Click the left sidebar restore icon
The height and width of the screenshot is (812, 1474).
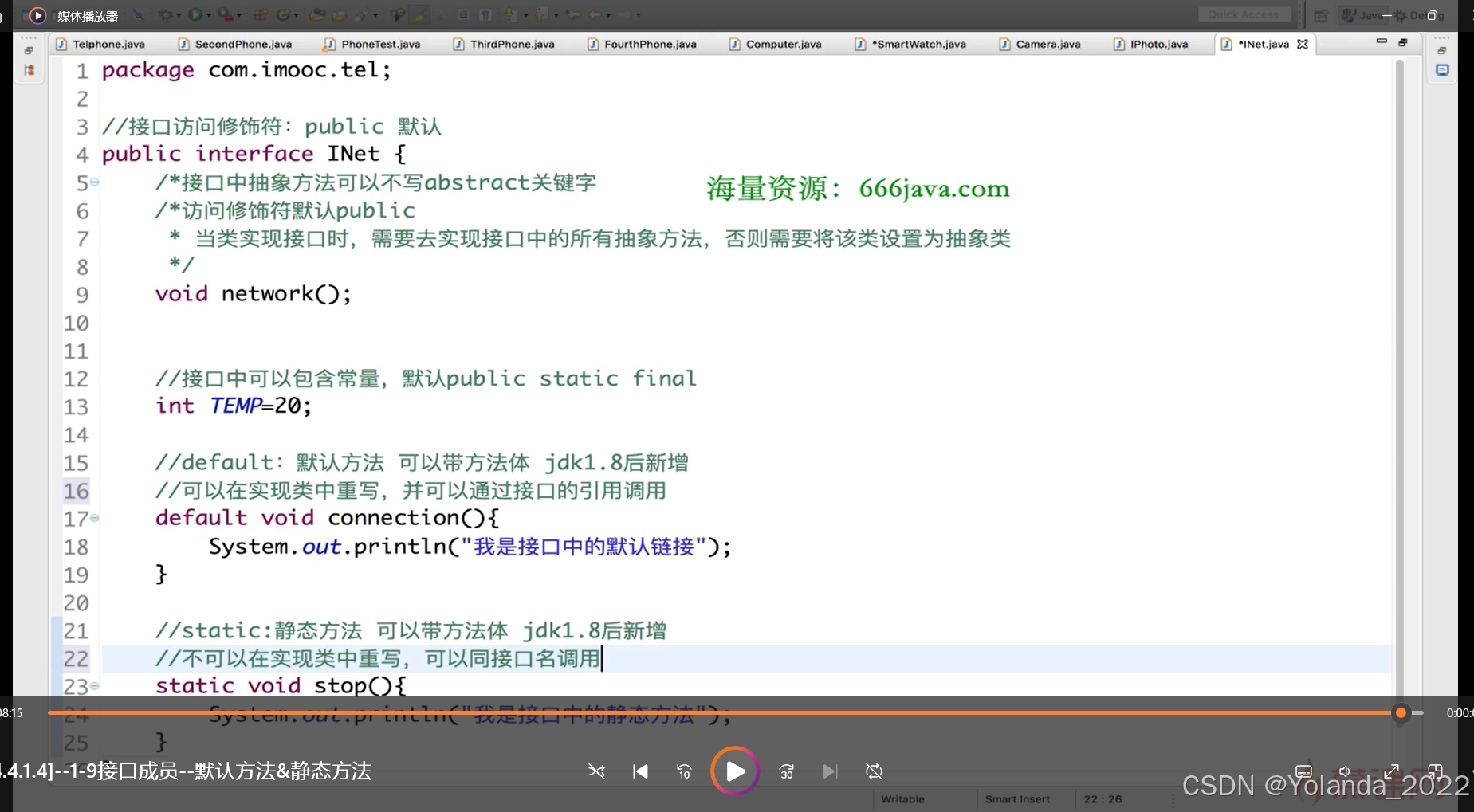[x=29, y=50]
